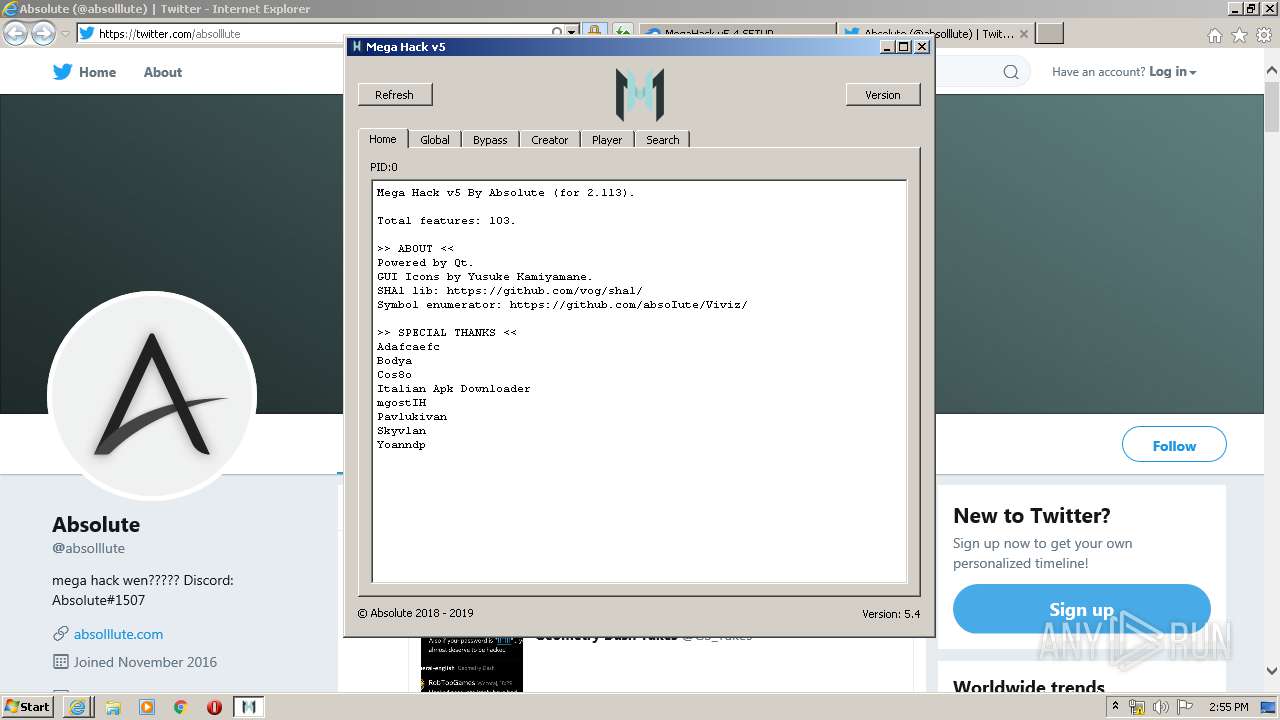The image size is (1280, 720).
Task: Click the link chain icon beside absolllute.com
Action: [60, 634]
